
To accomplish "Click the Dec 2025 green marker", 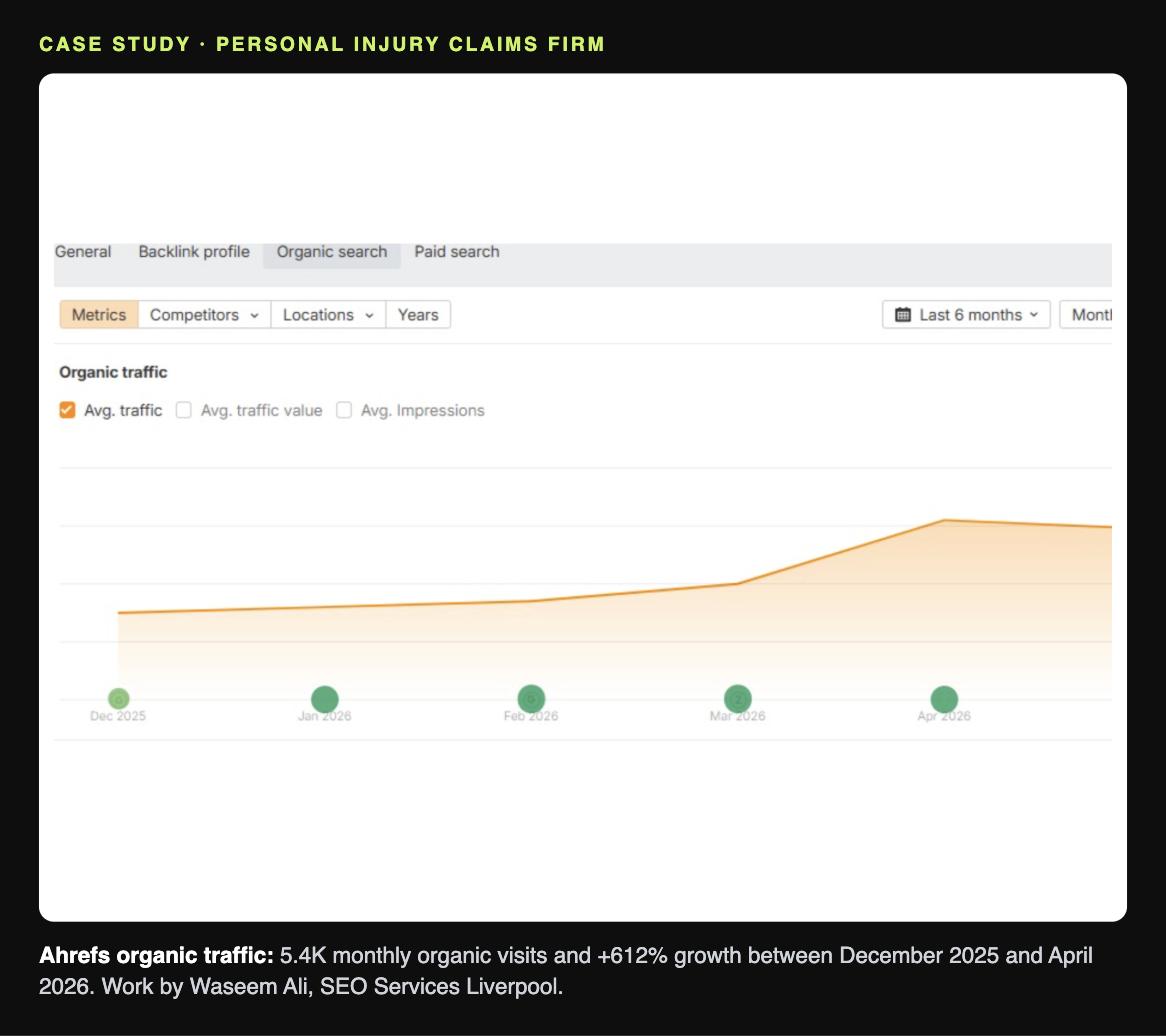I will tap(118, 698).
